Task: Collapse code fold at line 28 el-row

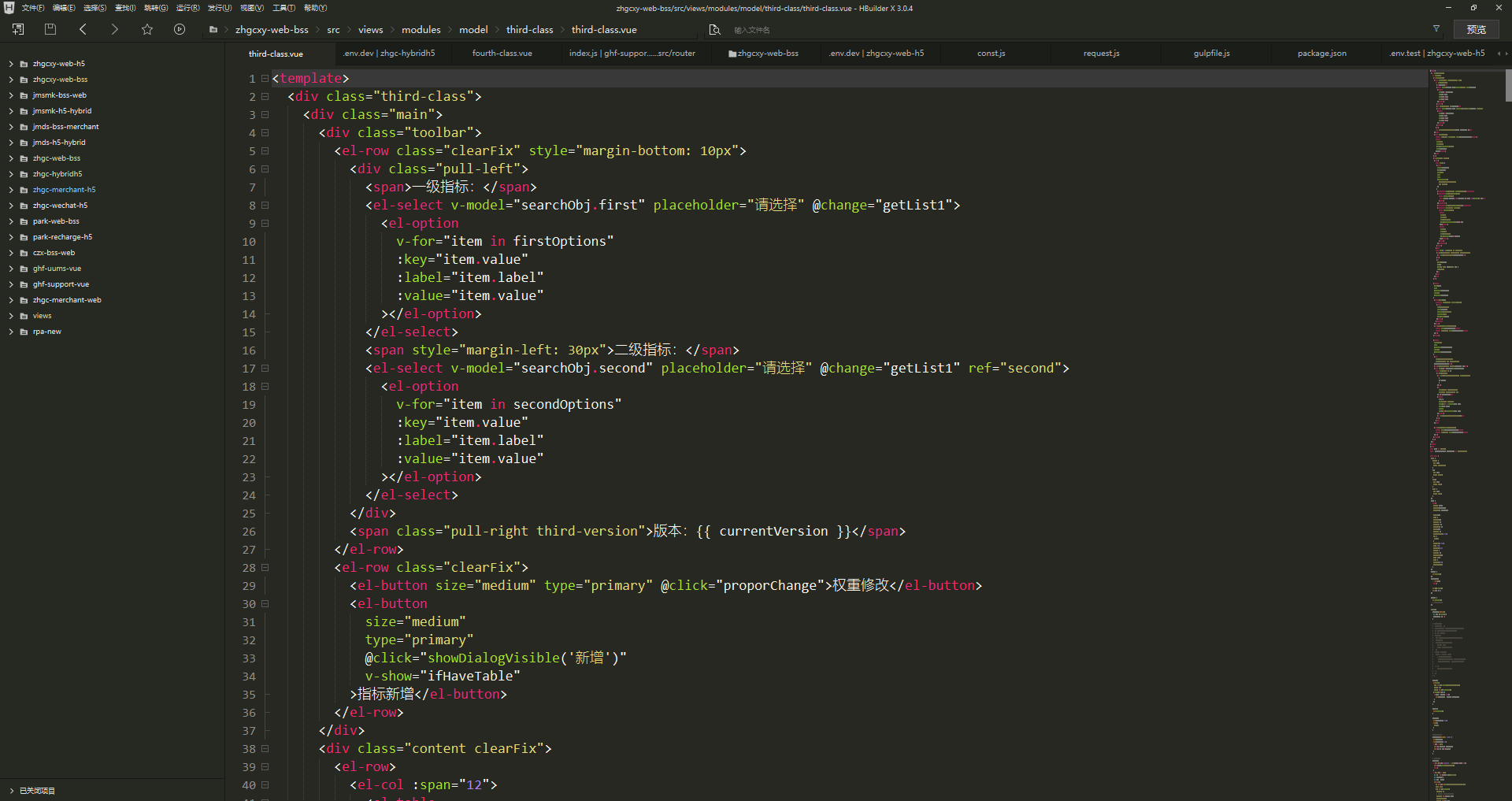Action: point(265,568)
